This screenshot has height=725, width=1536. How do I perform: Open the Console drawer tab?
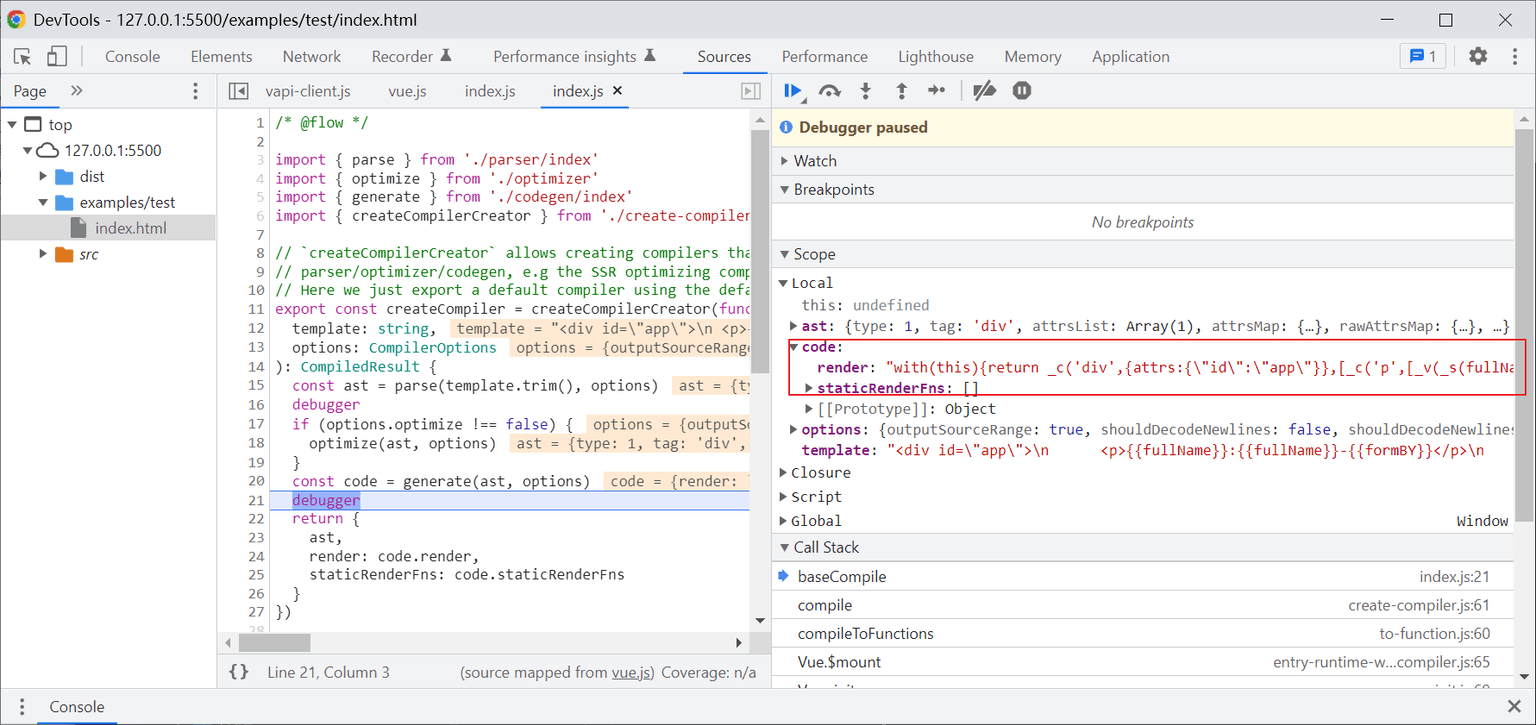click(x=77, y=707)
